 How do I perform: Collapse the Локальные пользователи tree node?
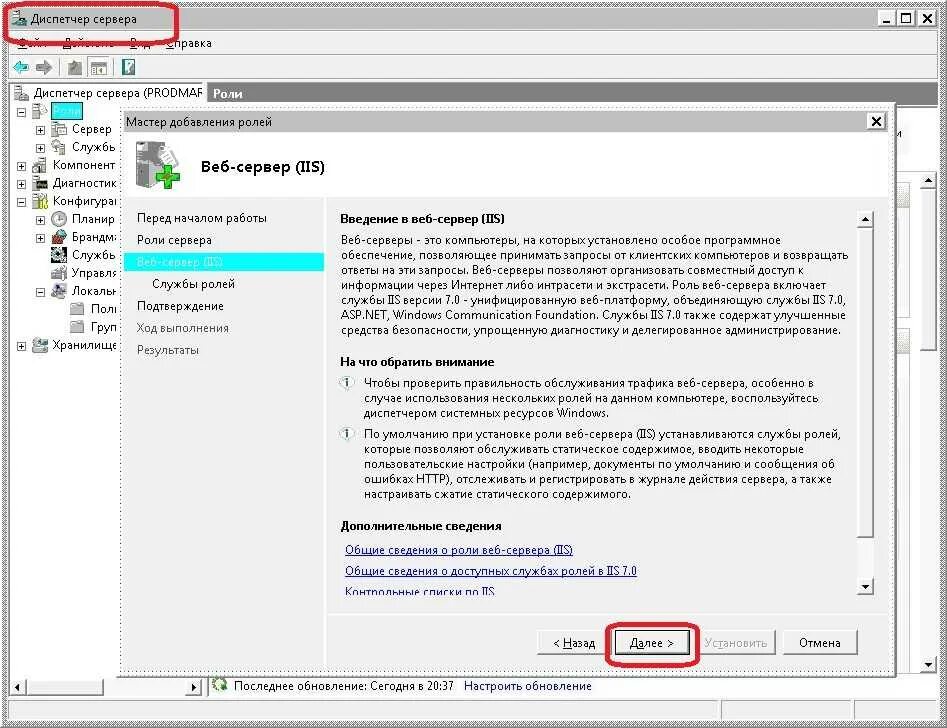40,292
